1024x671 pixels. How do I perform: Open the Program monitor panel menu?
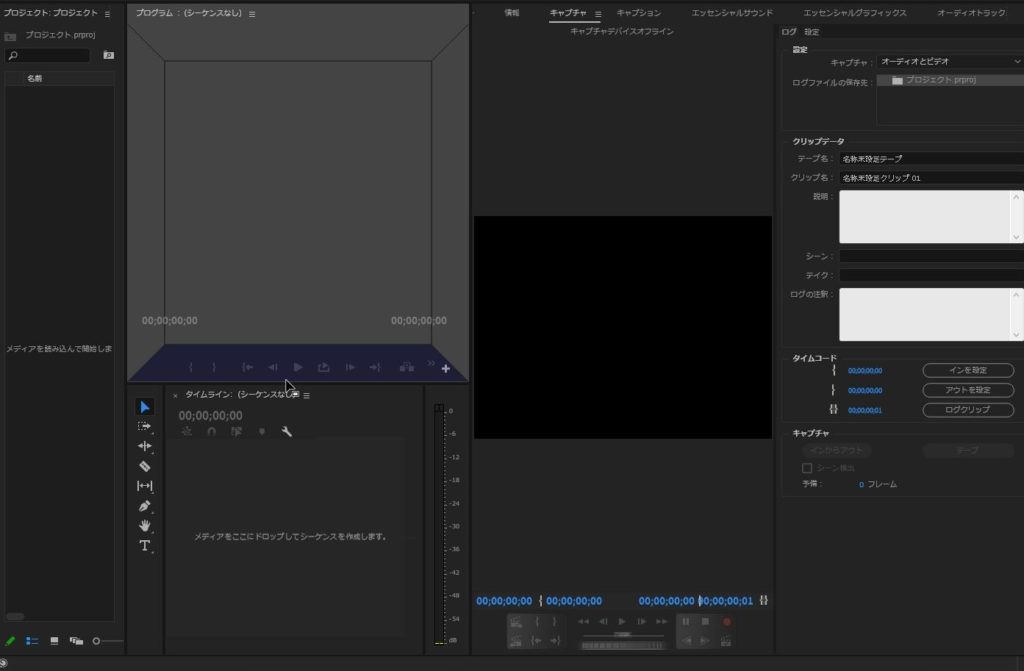(252, 14)
